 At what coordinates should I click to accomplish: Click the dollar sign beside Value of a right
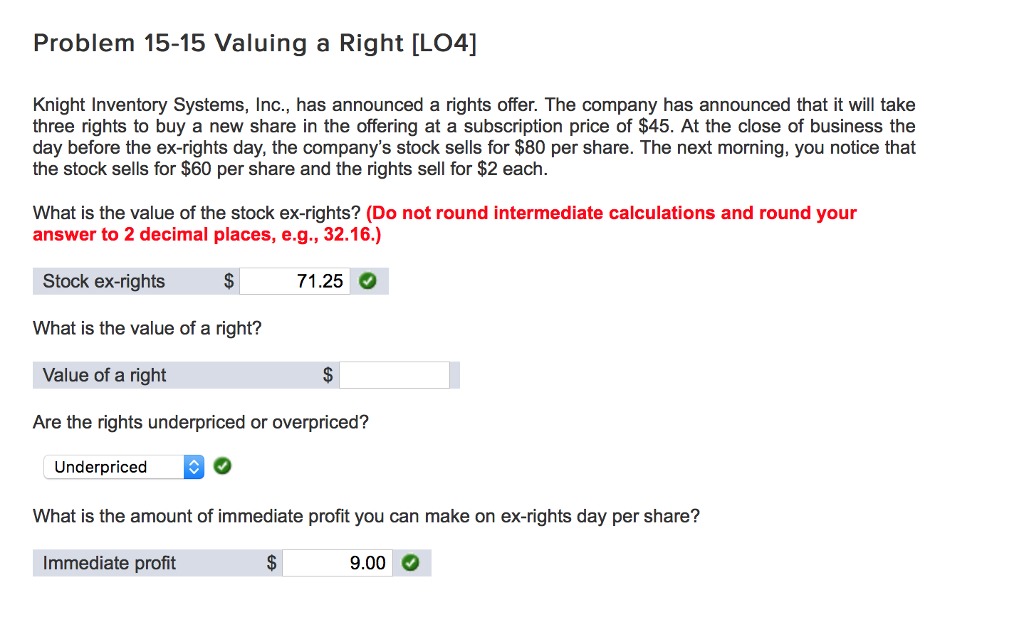click(326, 375)
